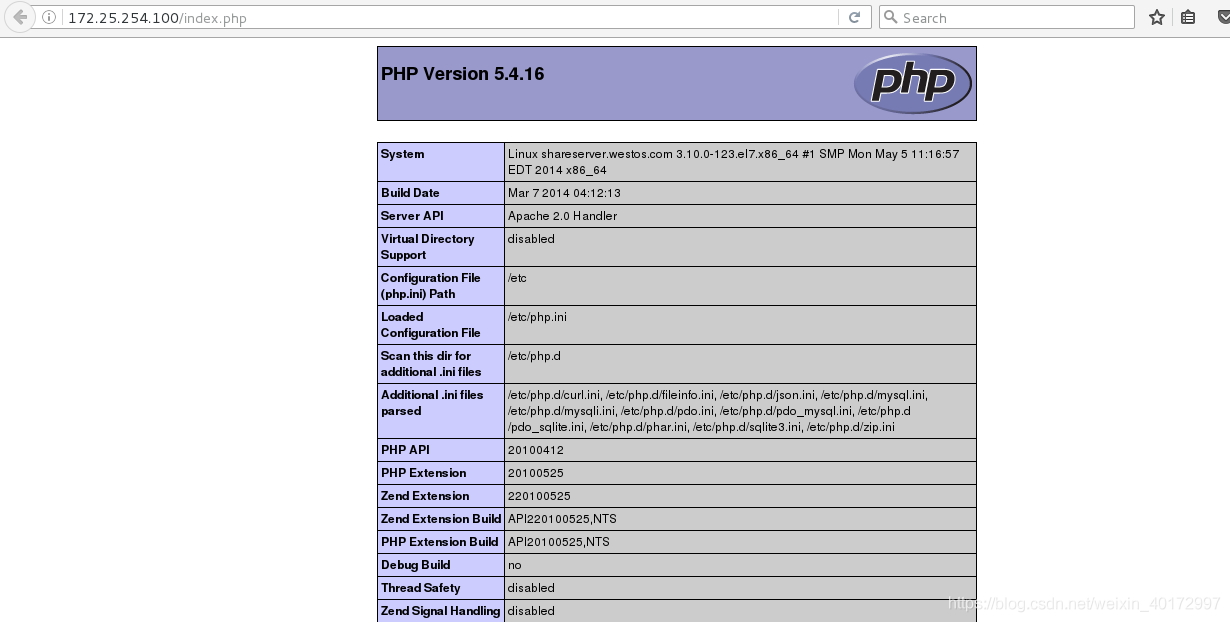Click the 'Mar 7 2014 04:12:13' value
Image resolution: width=1230 pixels, height=622 pixels.
point(564,193)
